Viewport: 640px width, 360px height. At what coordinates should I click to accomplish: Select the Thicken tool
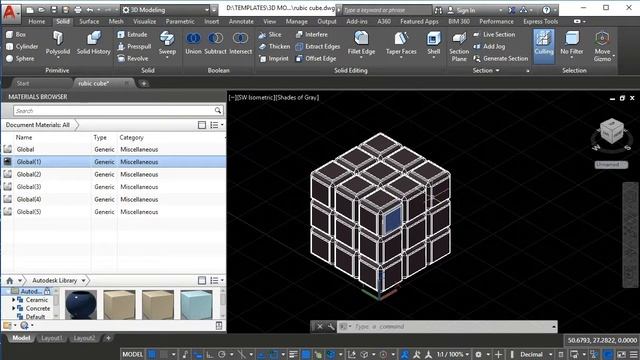click(274, 47)
